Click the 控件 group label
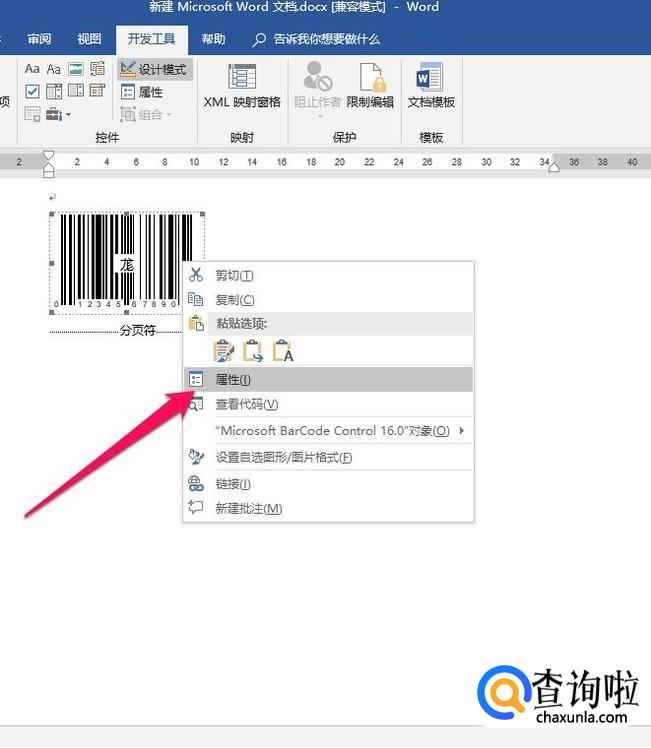 point(107,137)
